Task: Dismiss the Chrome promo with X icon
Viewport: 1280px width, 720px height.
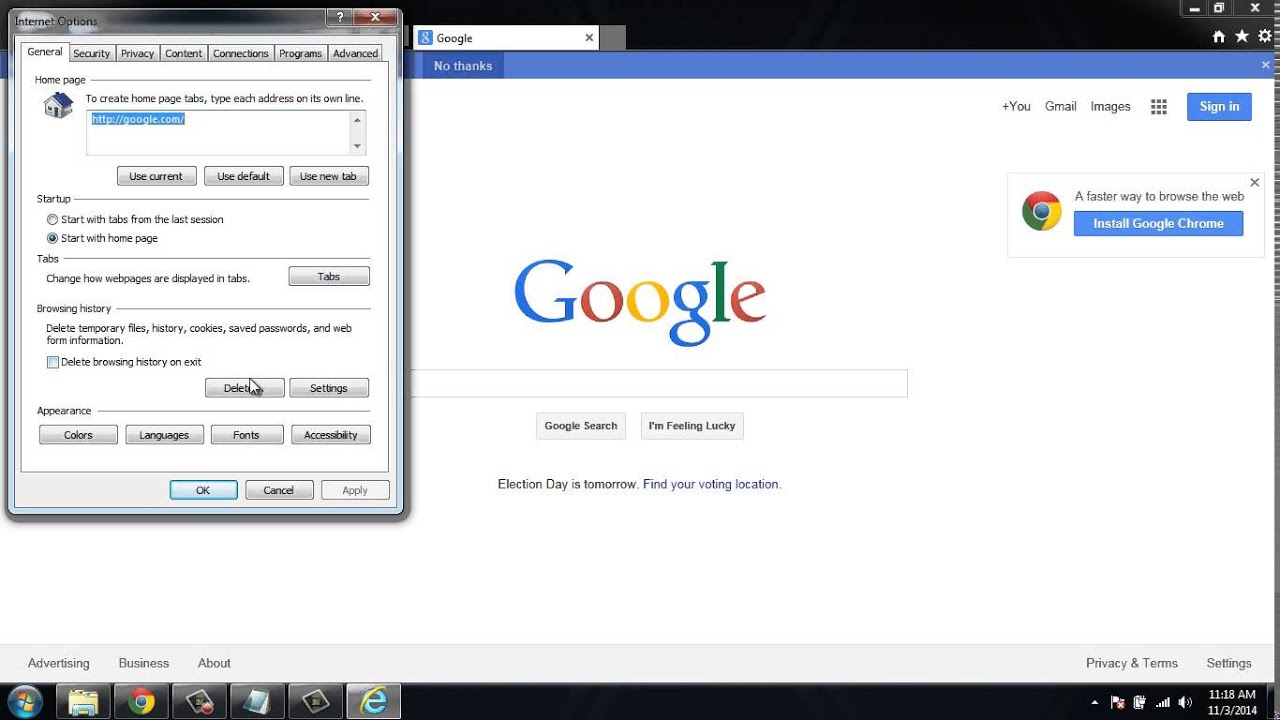Action: [1255, 183]
